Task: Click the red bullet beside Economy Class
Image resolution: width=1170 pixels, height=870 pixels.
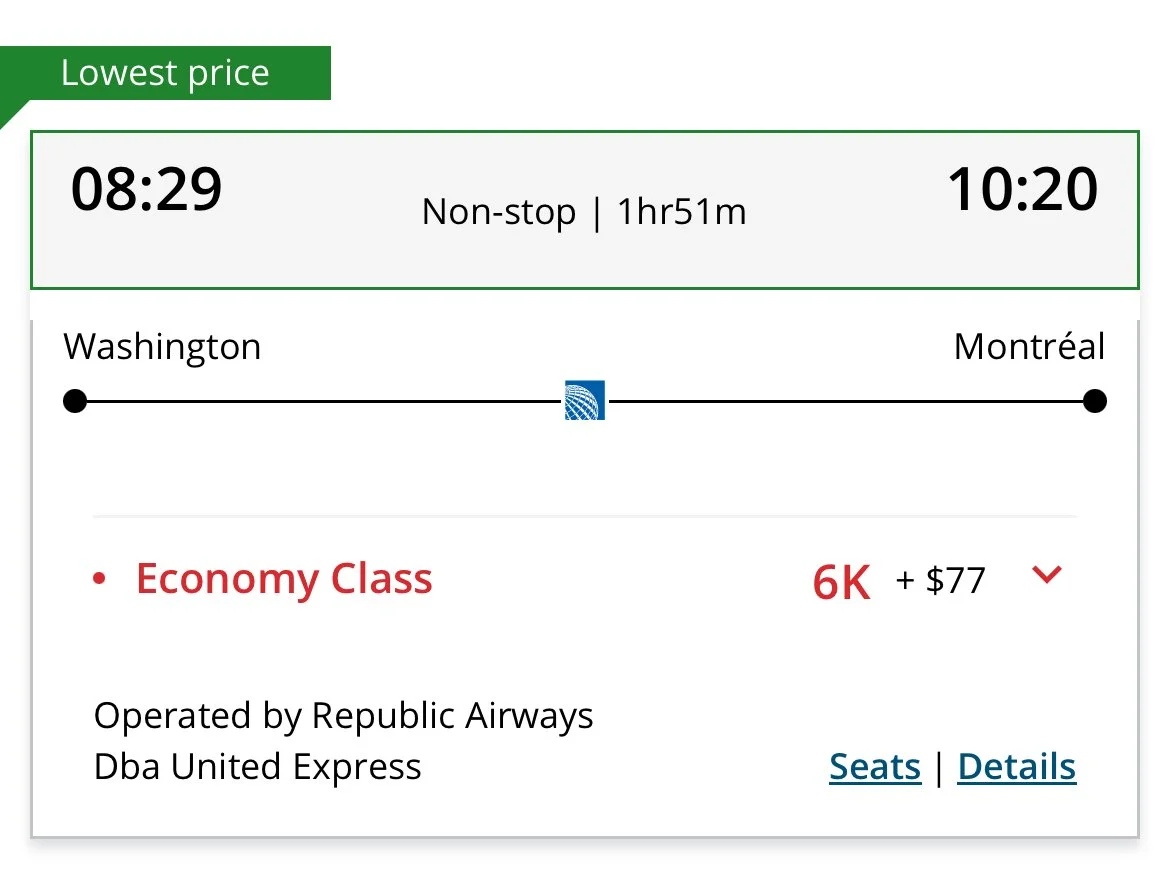Action: (x=98, y=580)
